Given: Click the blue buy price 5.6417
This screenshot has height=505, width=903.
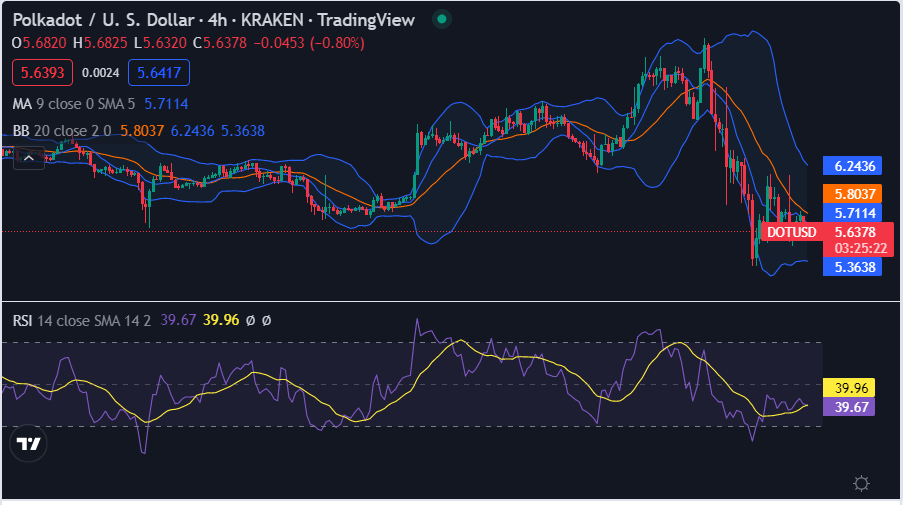Looking at the screenshot, I should (x=159, y=73).
